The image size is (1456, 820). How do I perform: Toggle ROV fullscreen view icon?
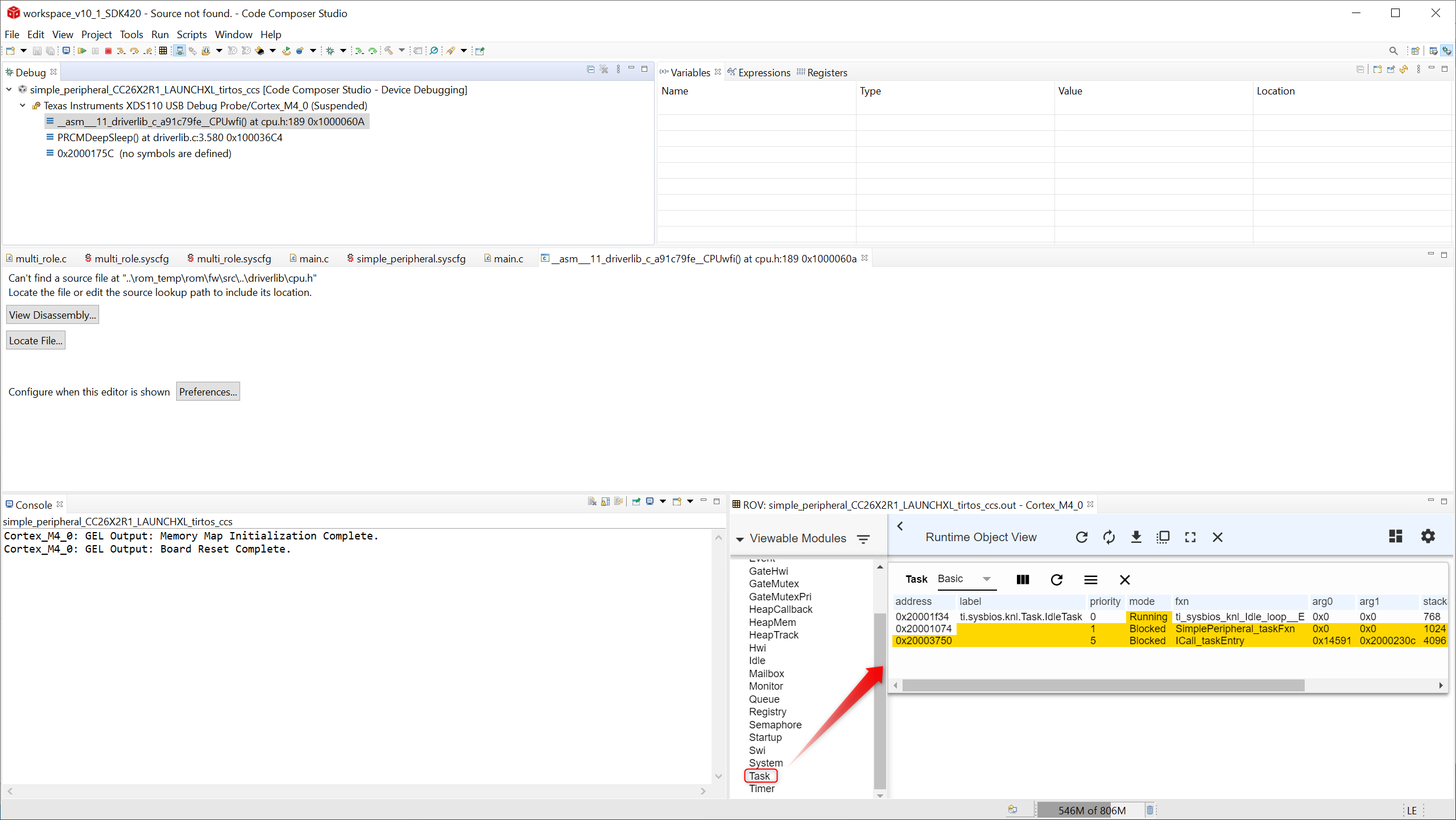[1190, 537]
